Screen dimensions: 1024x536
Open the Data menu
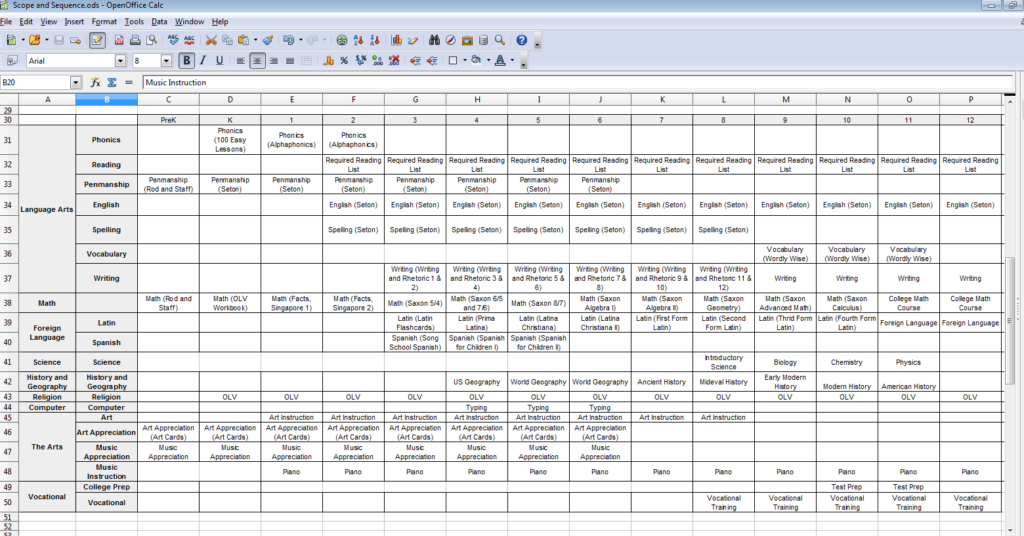[x=159, y=22]
